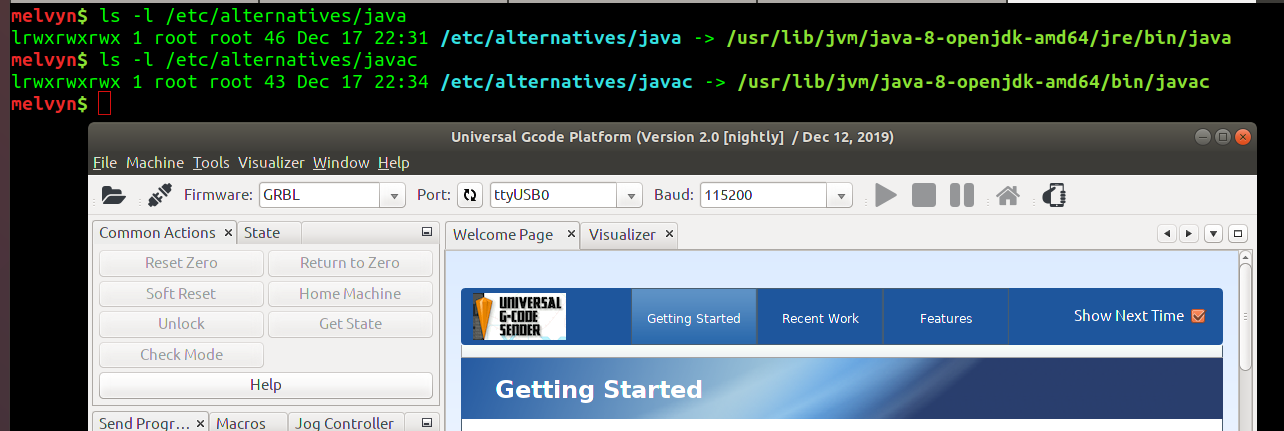
Task: Click the pendant phone icon in toolbar
Action: coord(1052,195)
